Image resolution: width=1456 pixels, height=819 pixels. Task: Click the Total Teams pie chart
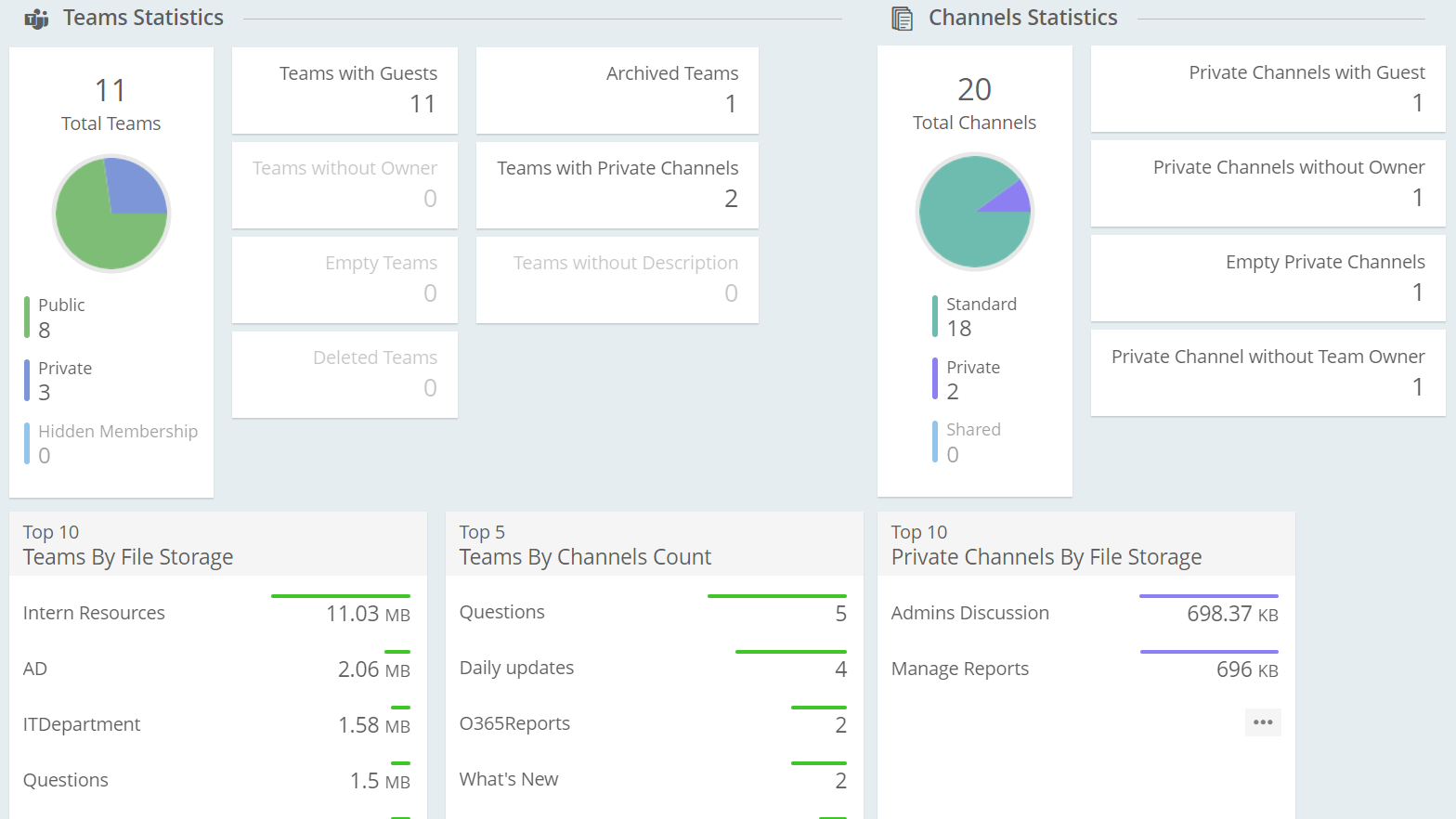[x=111, y=214]
